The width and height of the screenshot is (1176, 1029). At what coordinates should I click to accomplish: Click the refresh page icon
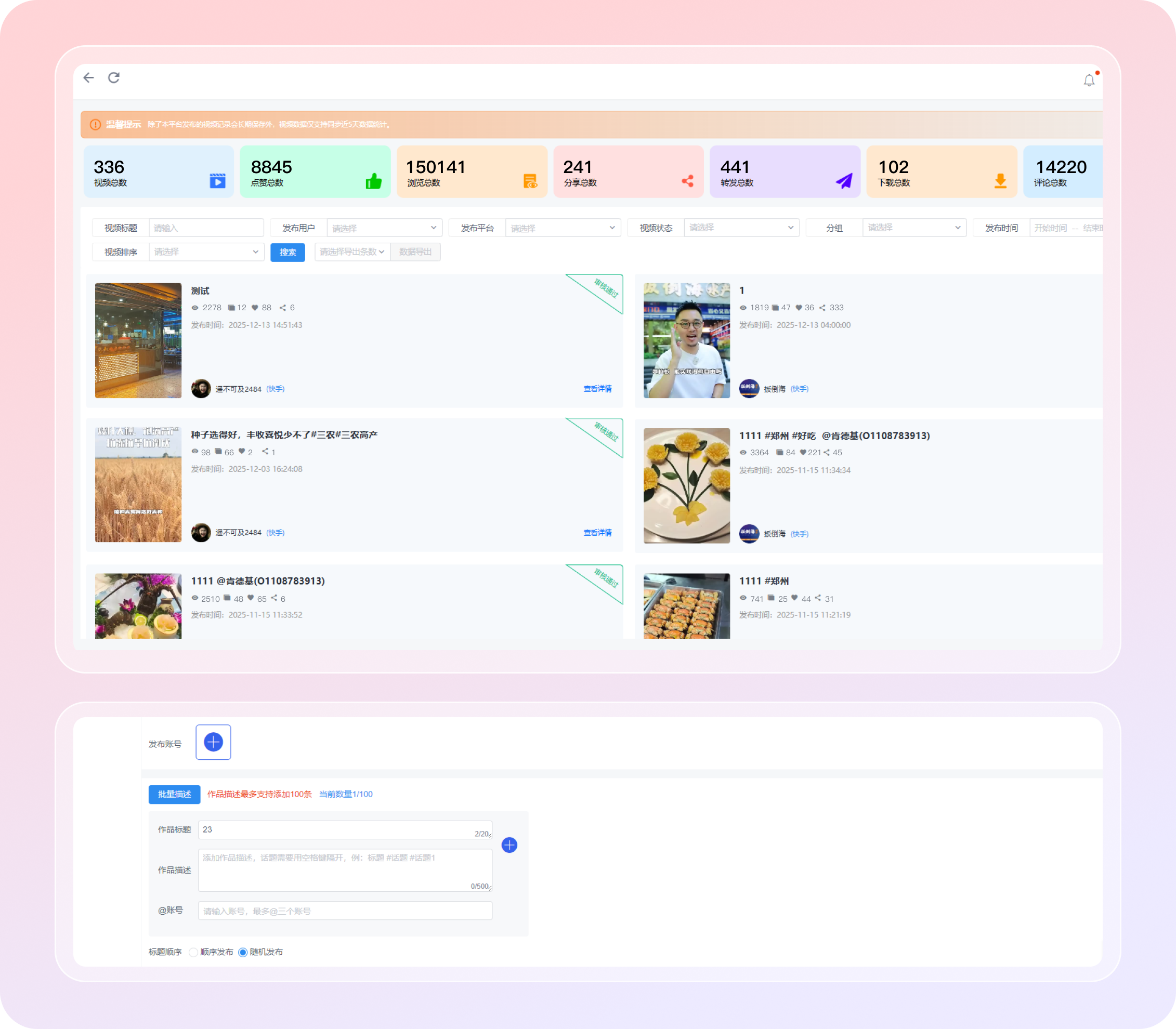[x=114, y=77]
